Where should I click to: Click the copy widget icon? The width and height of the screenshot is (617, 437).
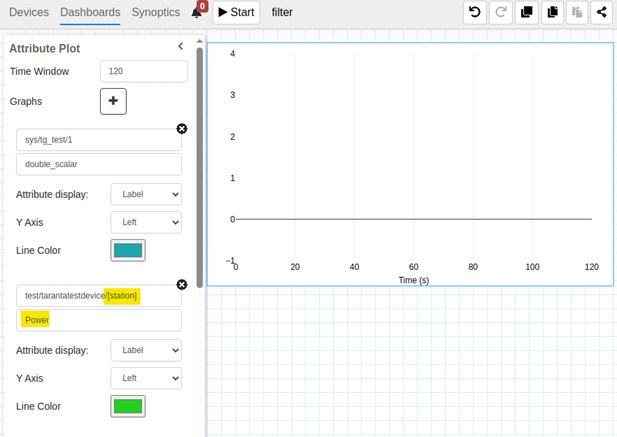click(x=552, y=12)
